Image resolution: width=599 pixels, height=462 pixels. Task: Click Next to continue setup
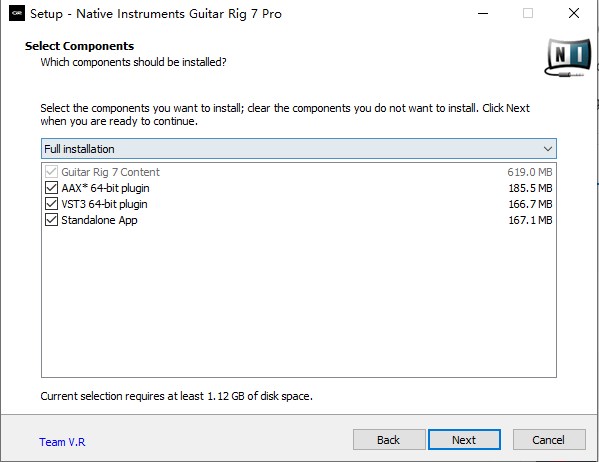[x=464, y=440]
